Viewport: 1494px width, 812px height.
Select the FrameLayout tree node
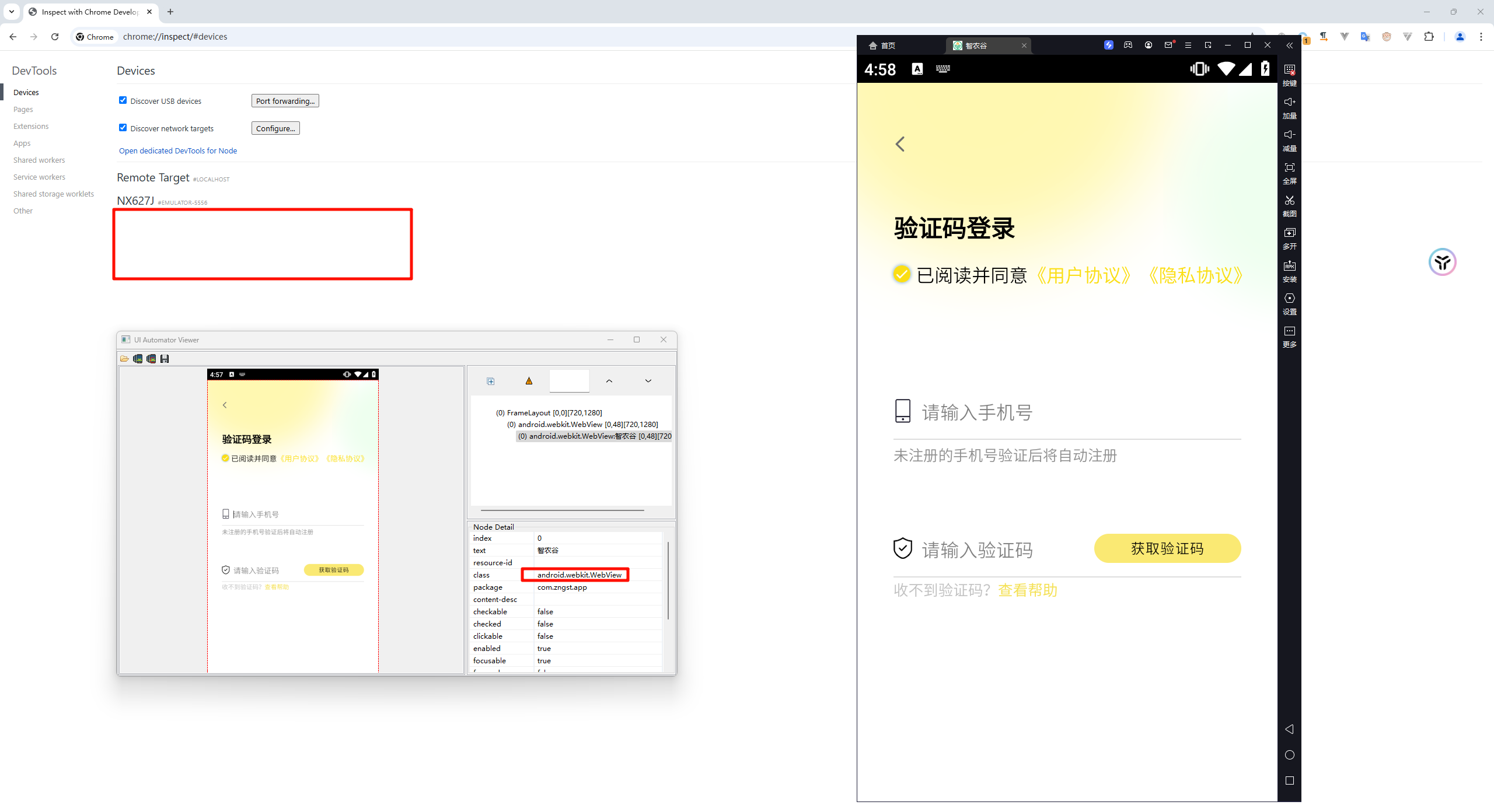point(548,413)
